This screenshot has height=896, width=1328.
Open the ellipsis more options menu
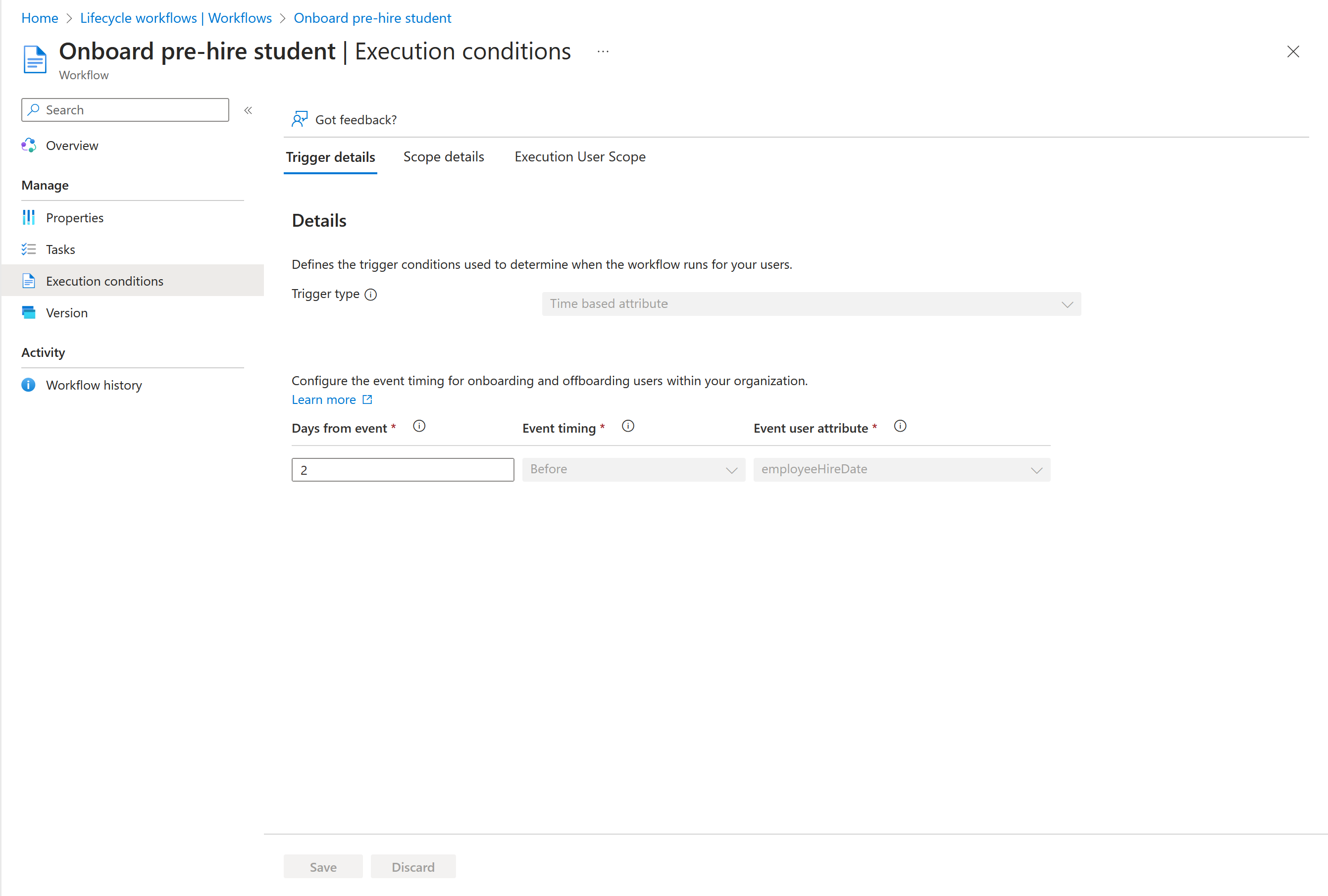(x=603, y=51)
